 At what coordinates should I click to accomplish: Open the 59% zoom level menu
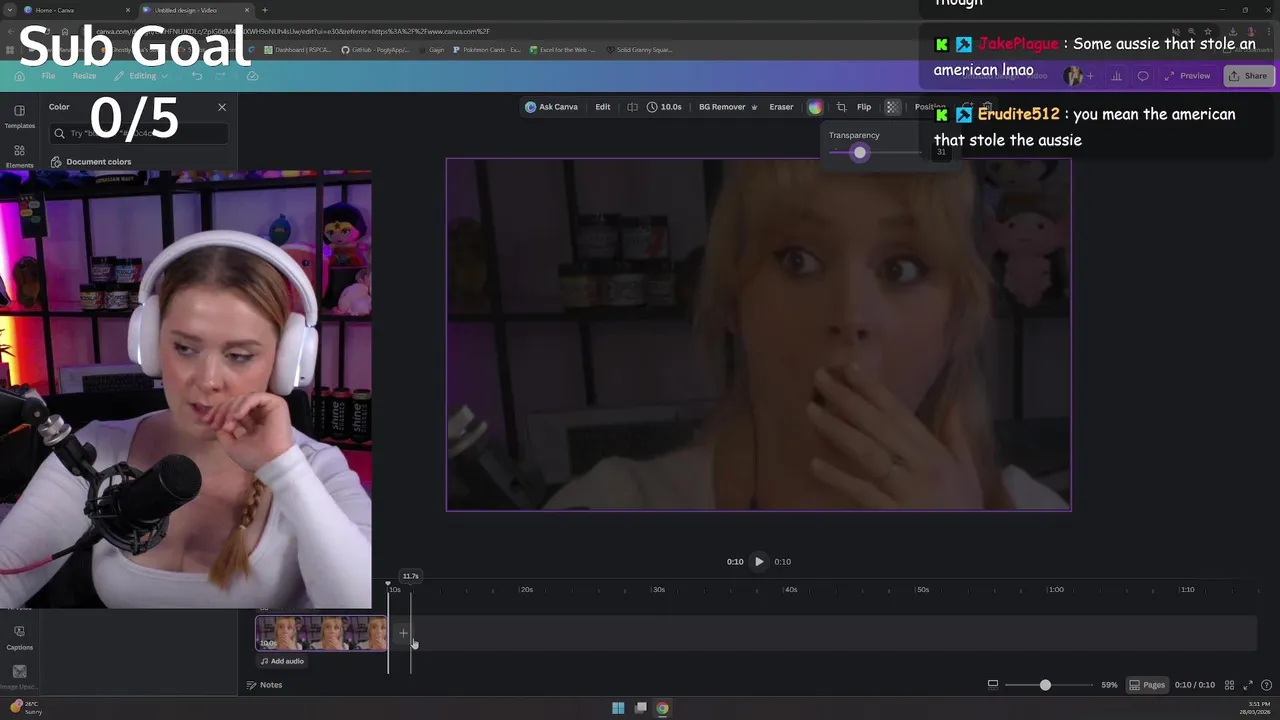tap(1109, 685)
